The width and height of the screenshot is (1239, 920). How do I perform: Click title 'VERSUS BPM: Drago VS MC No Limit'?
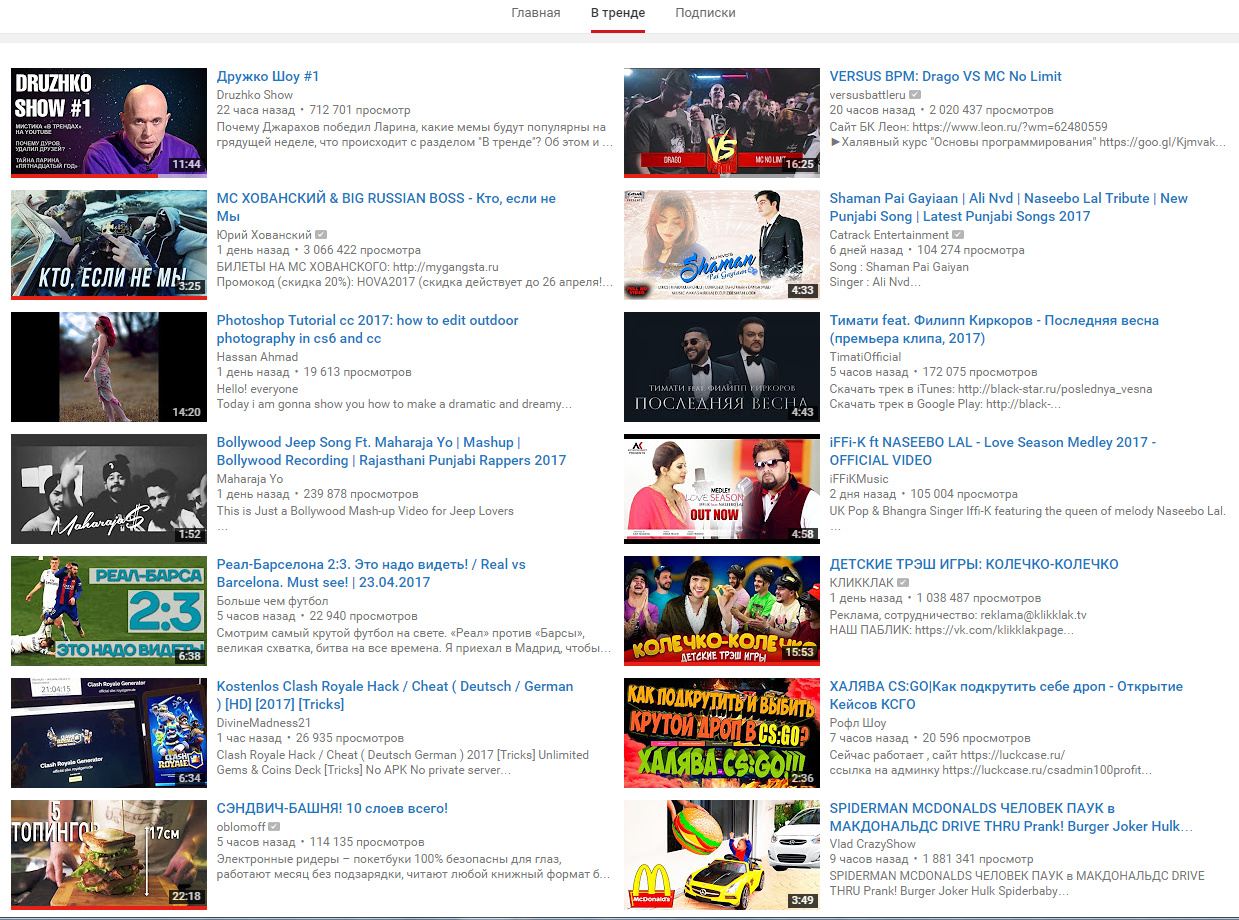(x=946, y=76)
